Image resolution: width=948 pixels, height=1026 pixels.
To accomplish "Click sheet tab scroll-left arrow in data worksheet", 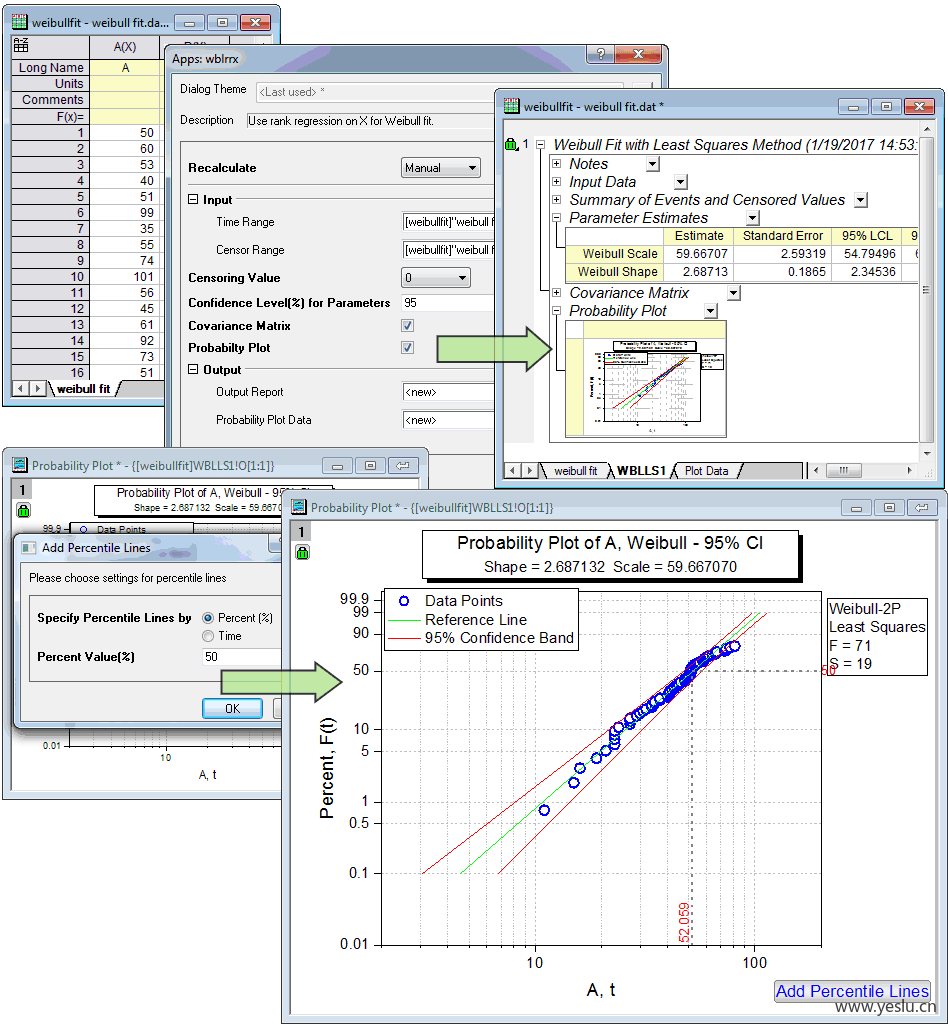I will [x=20, y=389].
